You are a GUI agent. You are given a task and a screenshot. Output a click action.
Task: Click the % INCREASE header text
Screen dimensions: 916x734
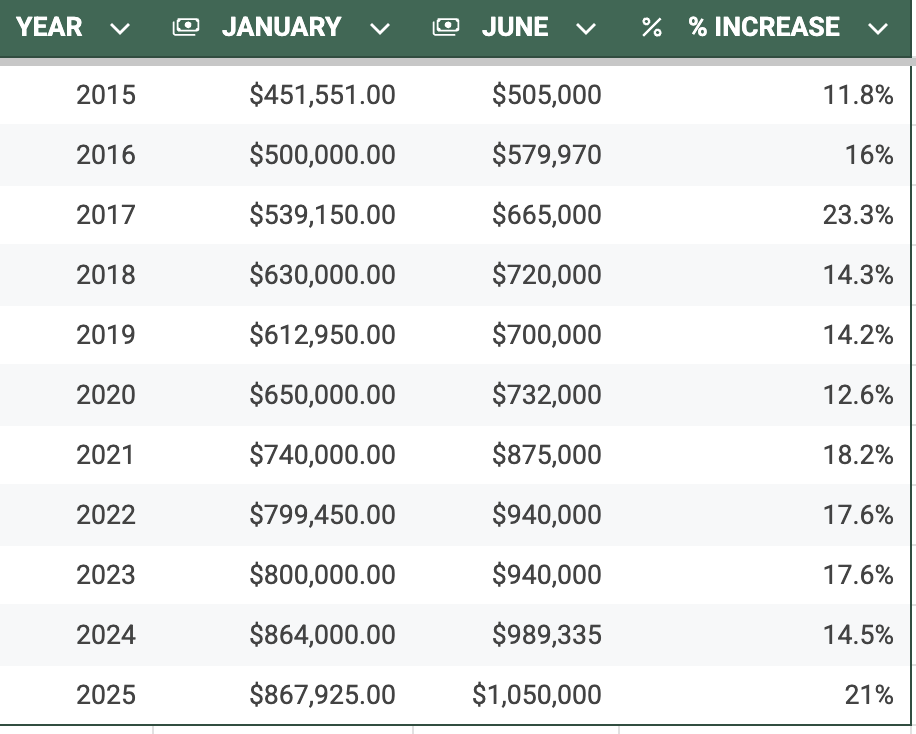[x=764, y=27]
